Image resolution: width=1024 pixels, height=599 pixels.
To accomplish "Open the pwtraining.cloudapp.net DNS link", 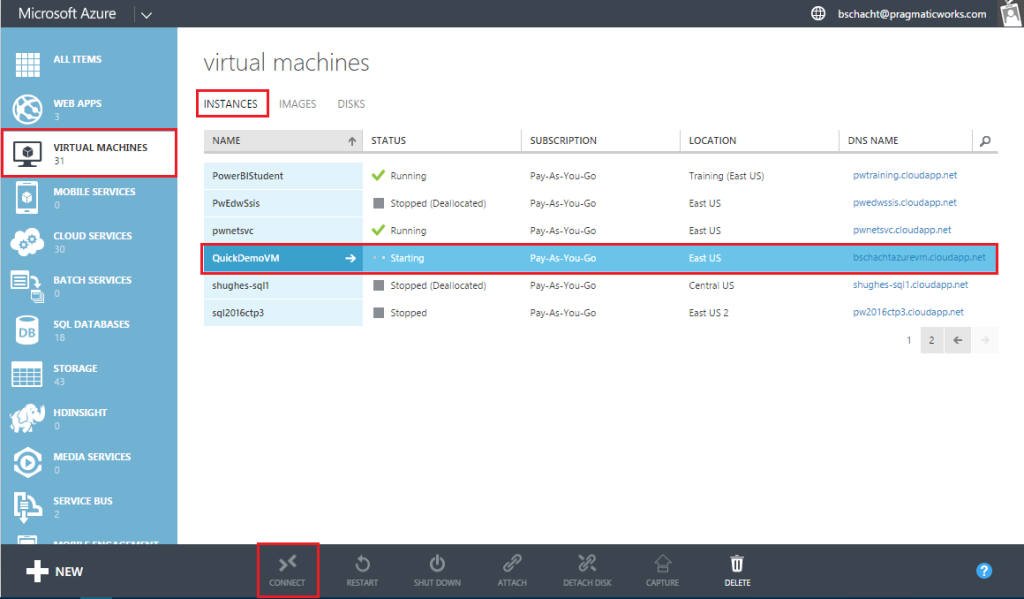I will (904, 176).
